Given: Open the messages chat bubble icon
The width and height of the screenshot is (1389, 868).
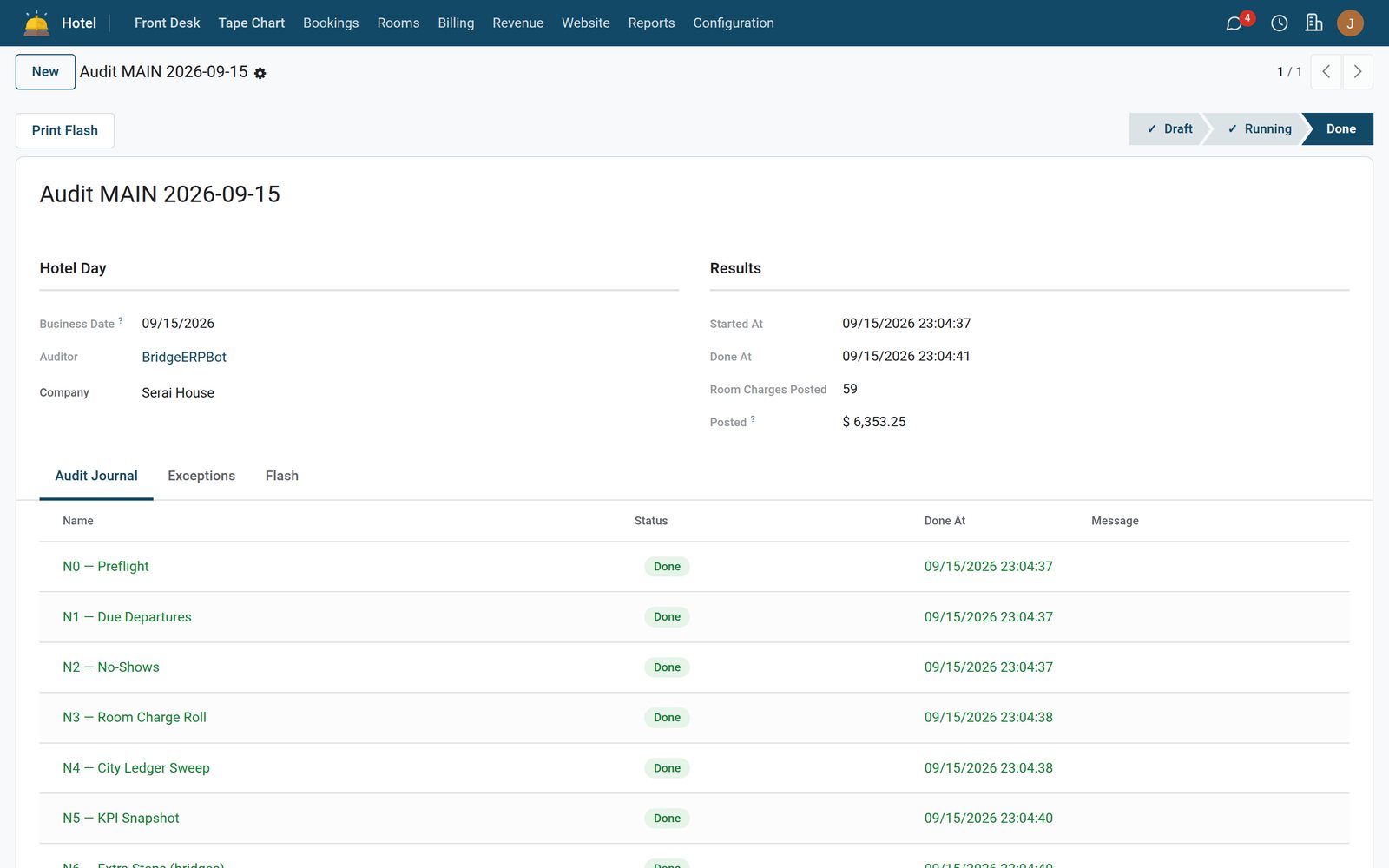Looking at the screenshot, I should coord(1234,23).
